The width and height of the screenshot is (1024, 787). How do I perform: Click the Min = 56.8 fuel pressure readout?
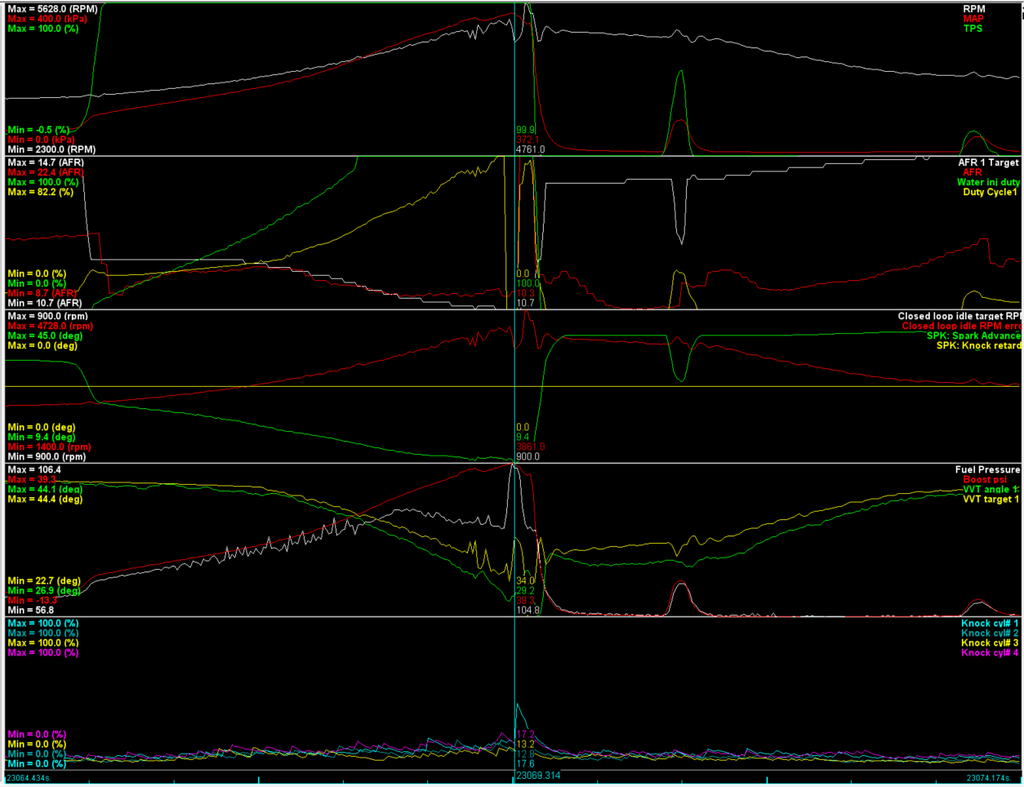tap(31, 610)
